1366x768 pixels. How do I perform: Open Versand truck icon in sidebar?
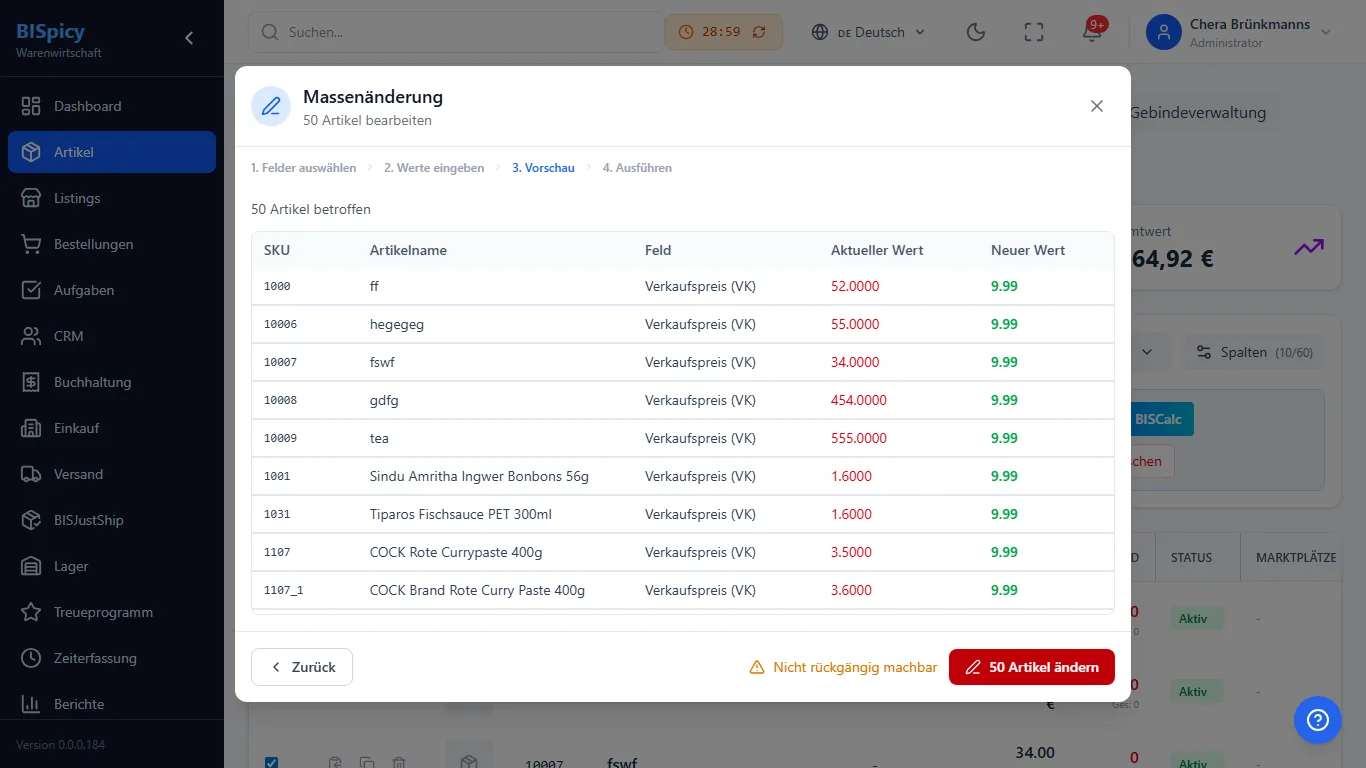31,474
